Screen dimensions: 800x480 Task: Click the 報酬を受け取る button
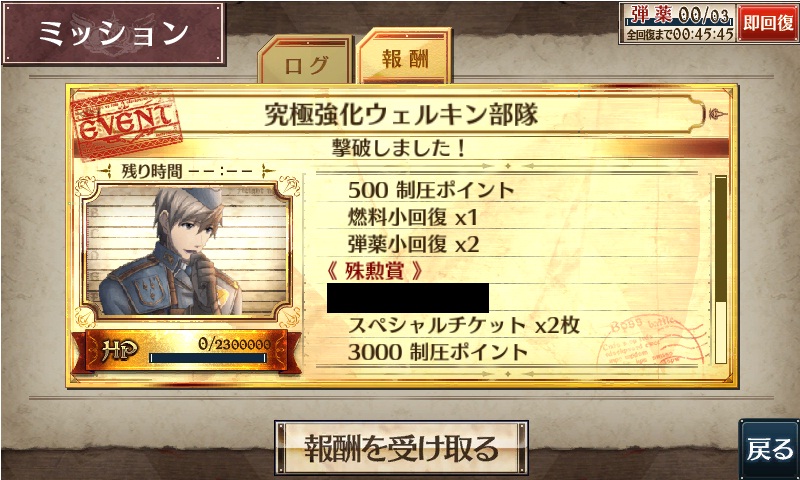click(x=401, y=447)
